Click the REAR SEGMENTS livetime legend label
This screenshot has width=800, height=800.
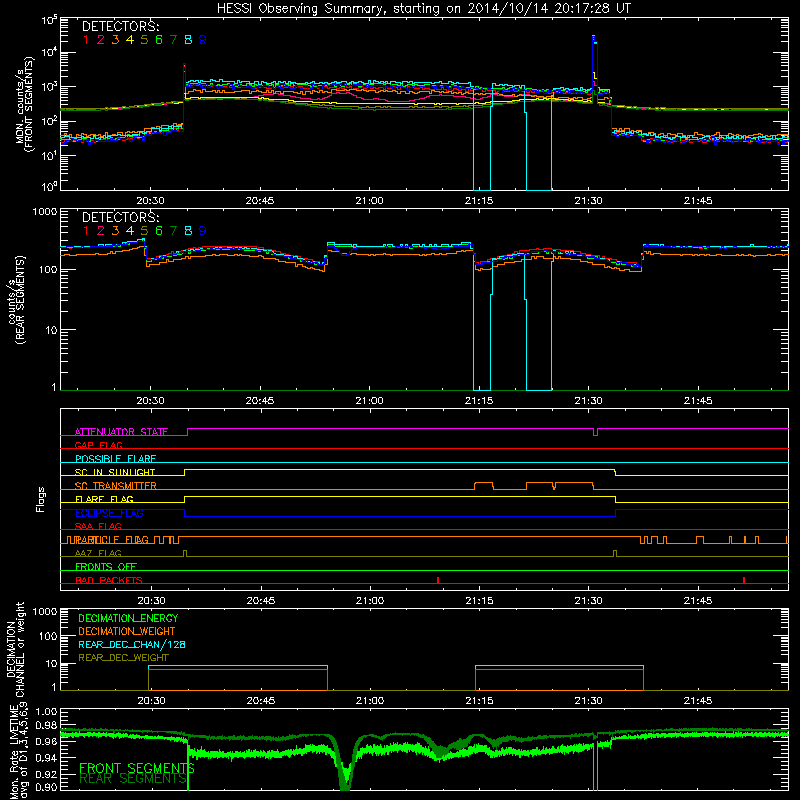coord(133,779)
